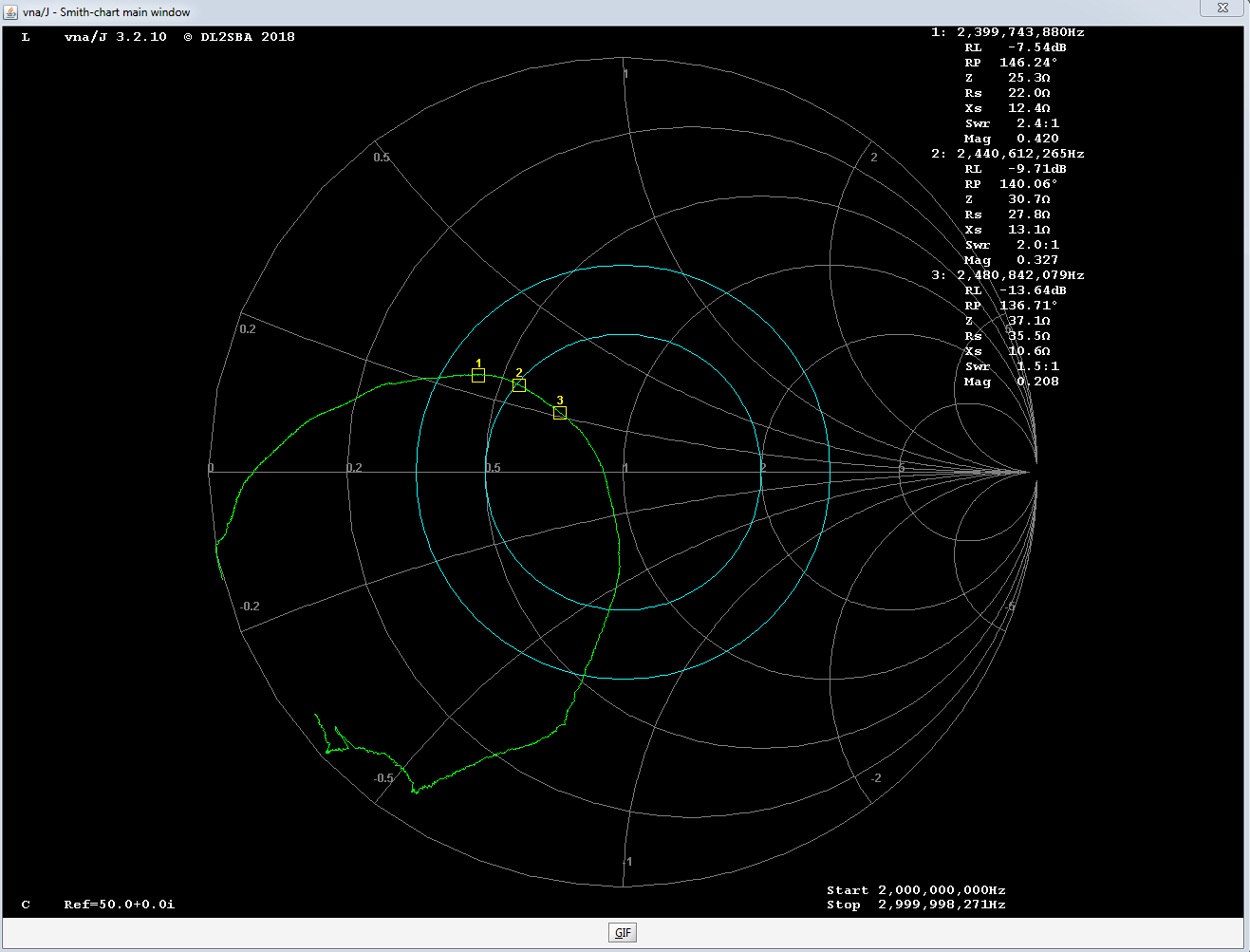
Task: Click marker 2 Rs 27.8Ω value
Action: pos(1029,215)
